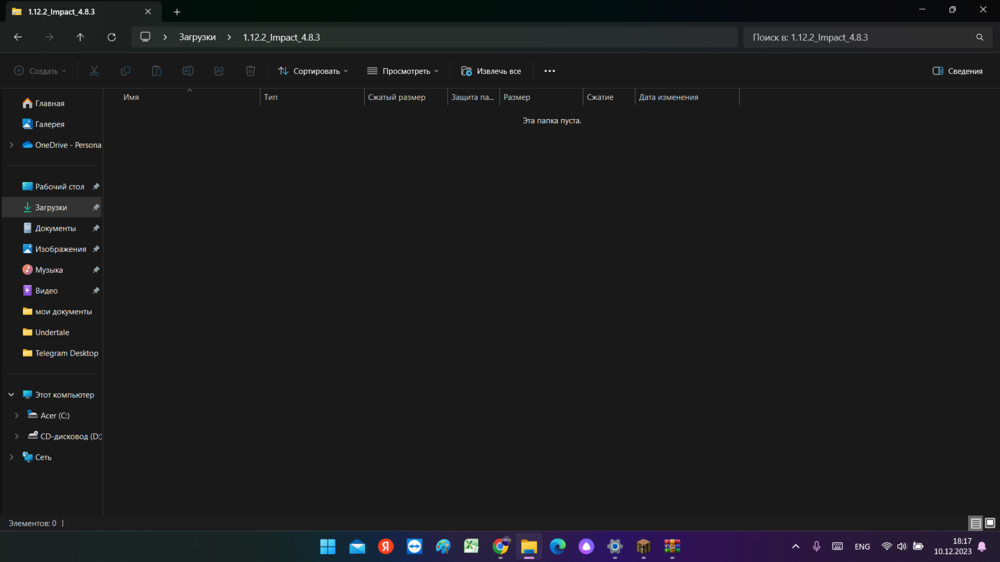Viewport: 1000px width, 562px height.
Task: Expand the OneDrive - Personal node
Action: [x=11, y=145]
